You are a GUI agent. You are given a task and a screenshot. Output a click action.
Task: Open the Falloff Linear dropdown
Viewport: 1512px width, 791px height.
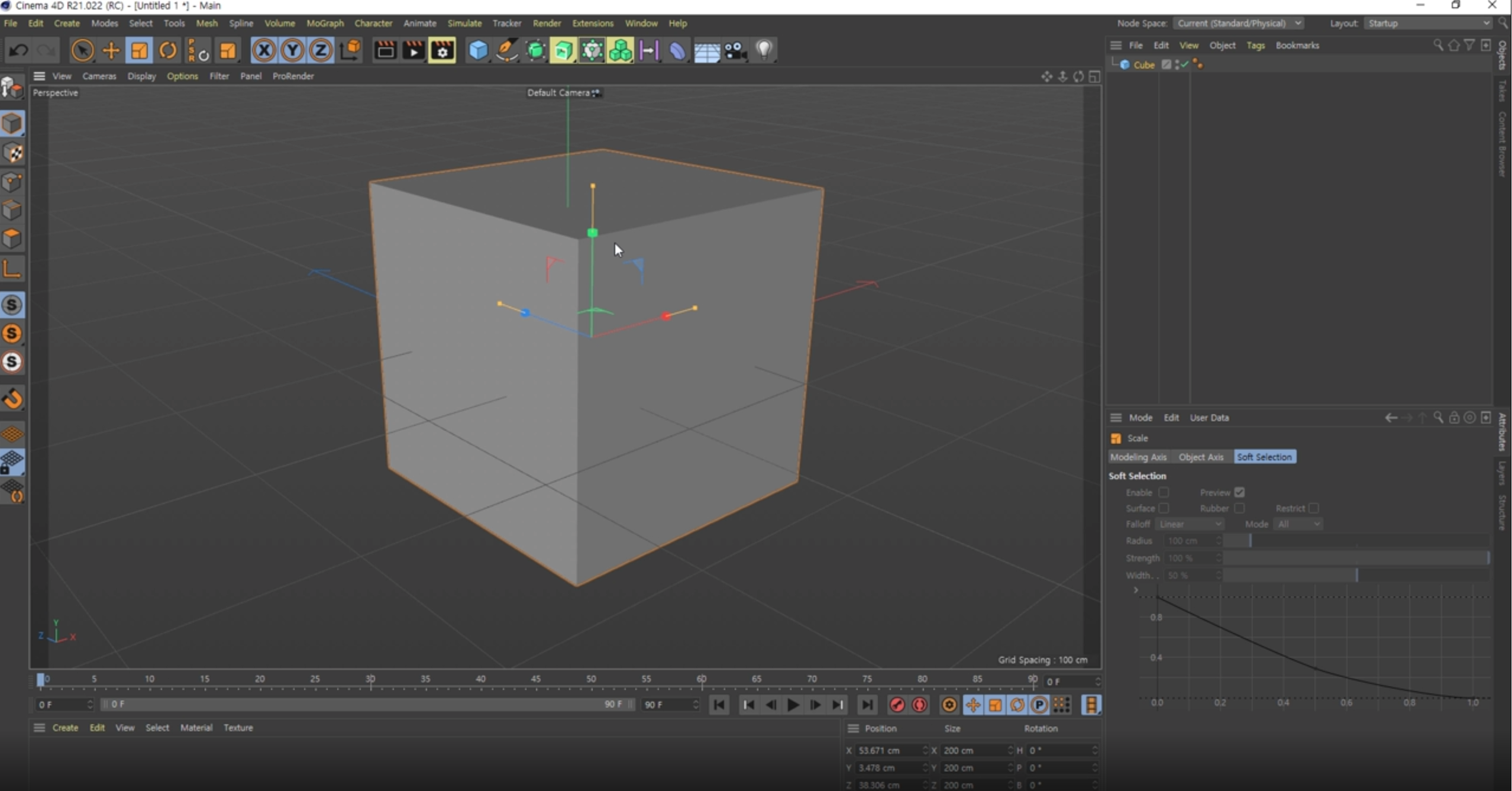[1190, 524]
